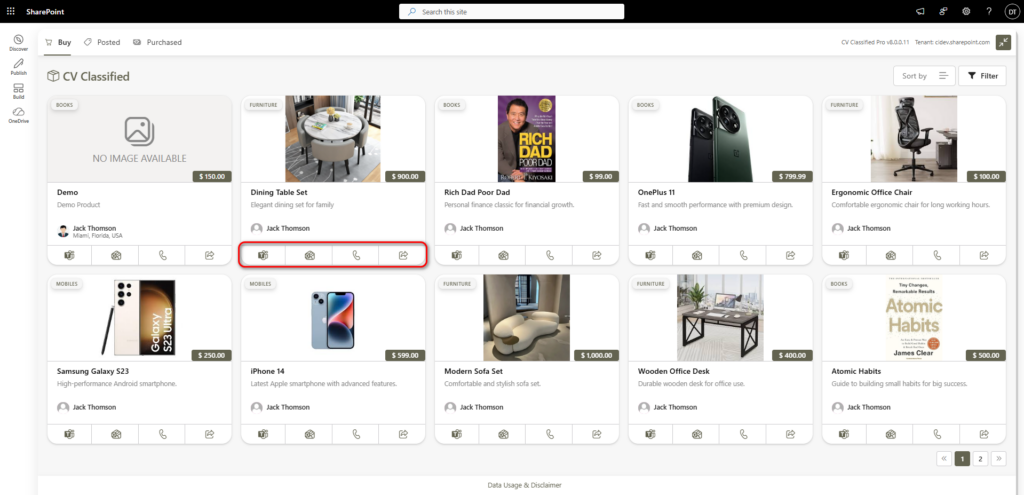Click in the Search this site box
1024x495 pixels.
point(511,12)
